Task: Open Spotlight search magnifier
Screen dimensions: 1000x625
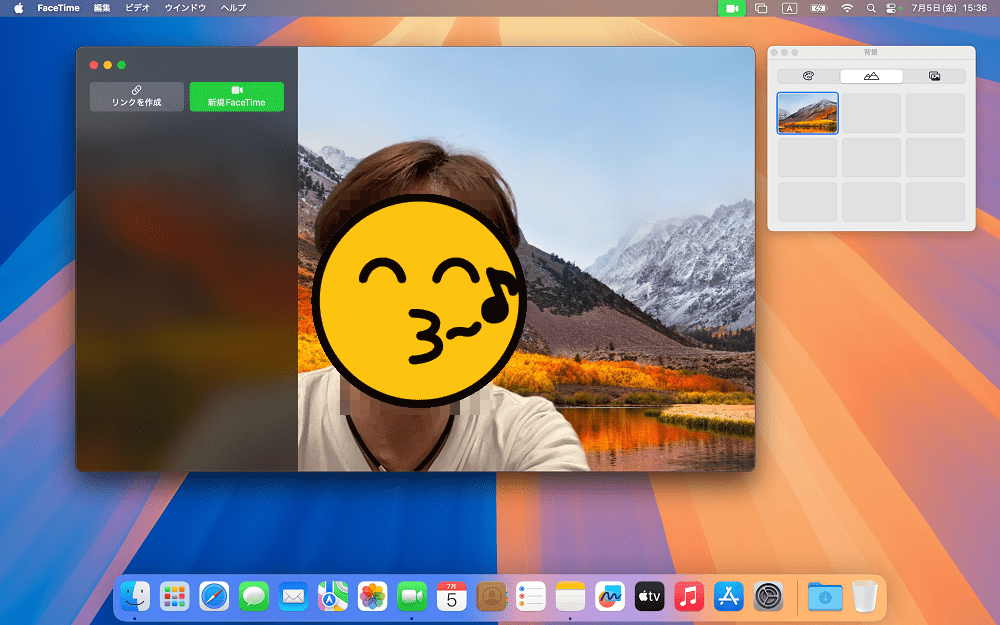Action: tap(871, 8)
